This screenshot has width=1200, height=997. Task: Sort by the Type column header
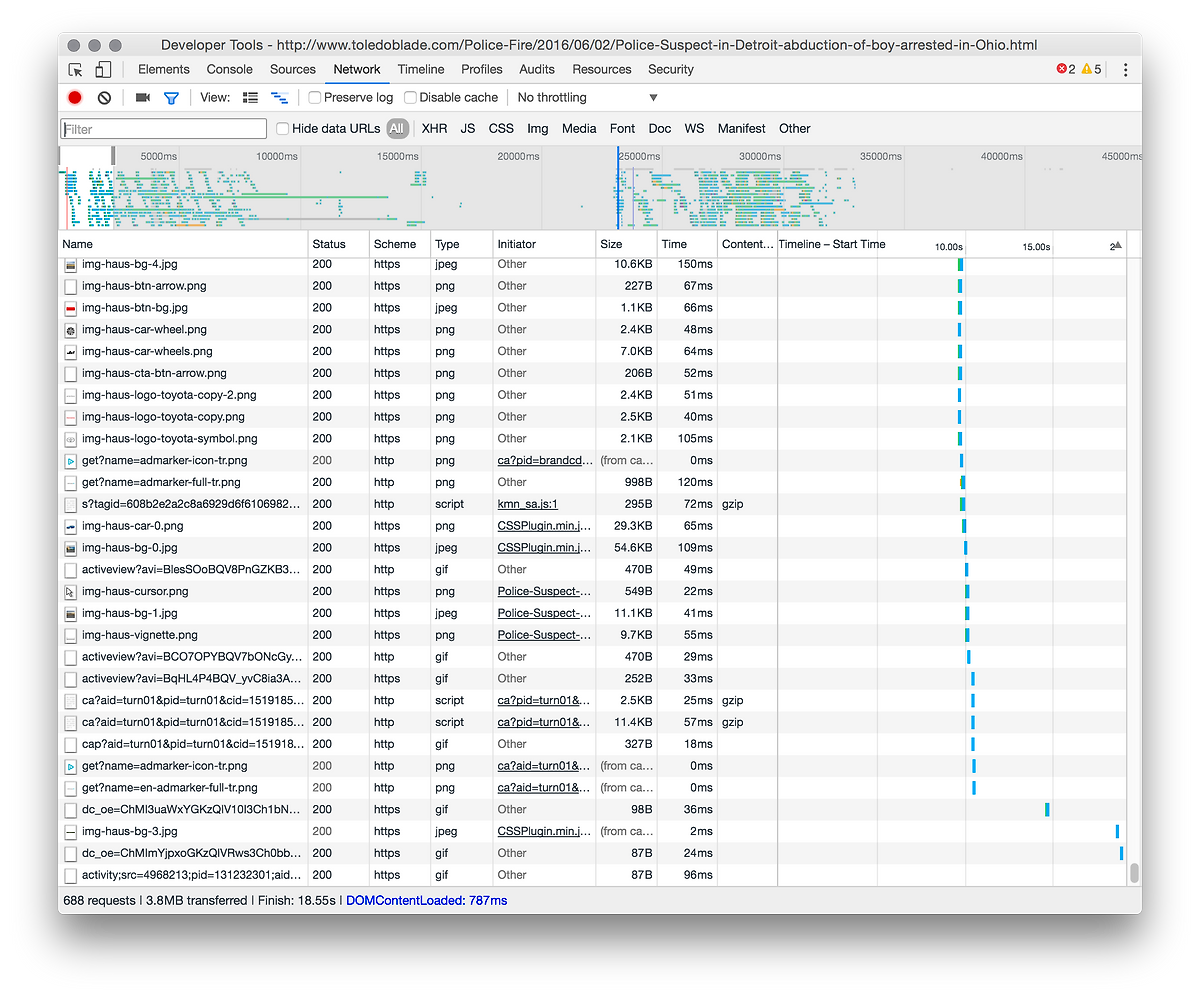(462, 244)
